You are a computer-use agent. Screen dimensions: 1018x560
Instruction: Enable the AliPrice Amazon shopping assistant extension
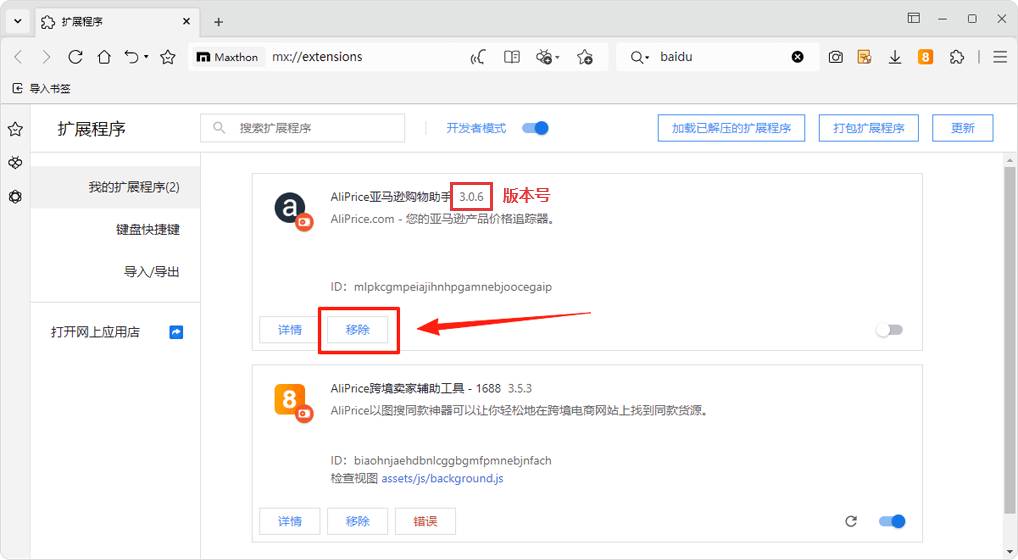click(889, 330)
